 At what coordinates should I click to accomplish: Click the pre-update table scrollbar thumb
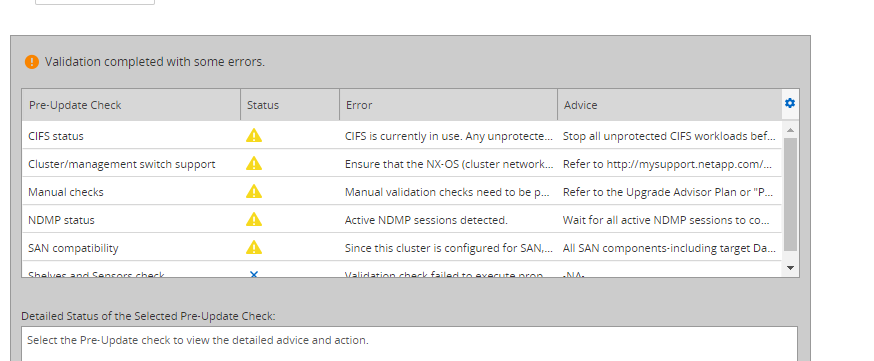(x=790, y=194)
